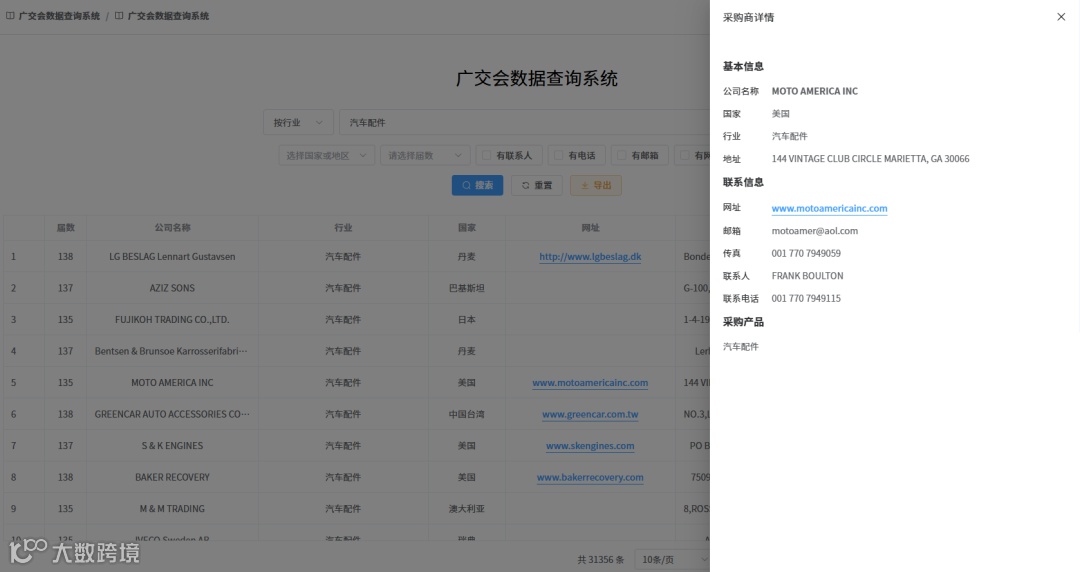Image resolution: width=1080 pixels, height=572 pixels.
Task: Click 澳大利亚 country cell
Action: tap(467, 509)
